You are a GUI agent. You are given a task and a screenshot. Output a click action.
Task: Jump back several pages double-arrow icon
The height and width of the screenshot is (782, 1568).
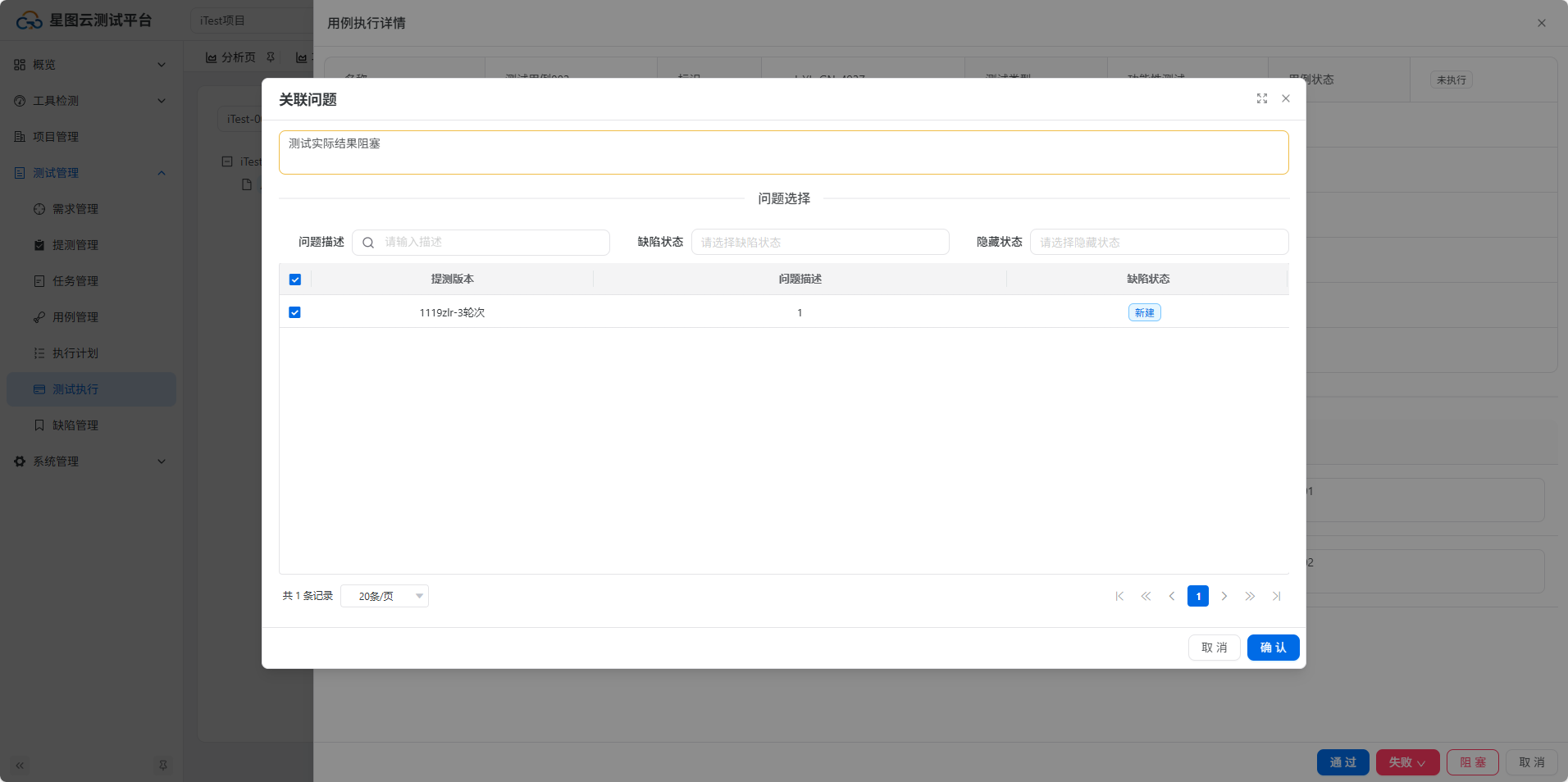[1146, 596]
